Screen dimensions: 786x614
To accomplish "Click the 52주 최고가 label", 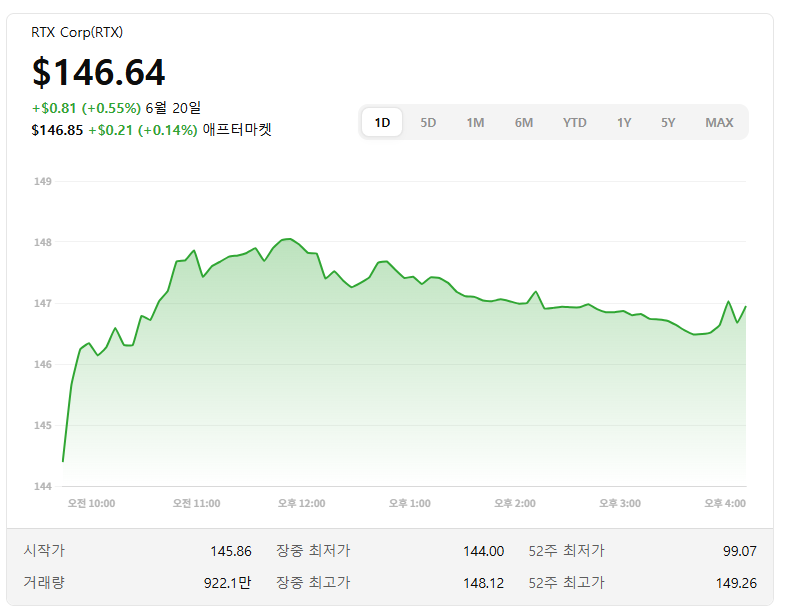I will point(566,582).
